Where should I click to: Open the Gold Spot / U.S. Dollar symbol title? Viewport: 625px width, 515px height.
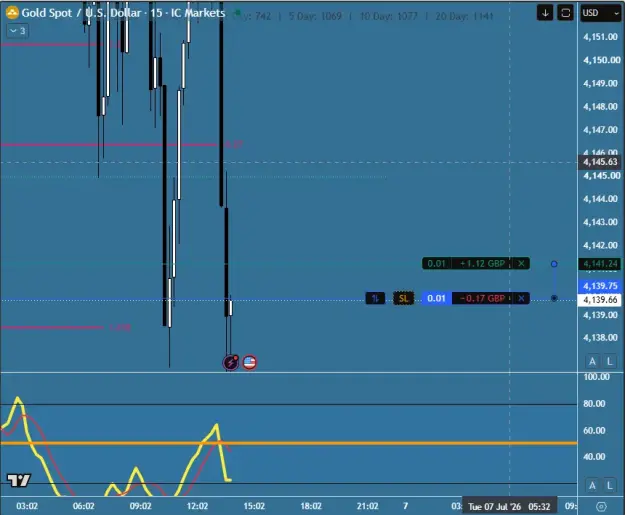123,13
